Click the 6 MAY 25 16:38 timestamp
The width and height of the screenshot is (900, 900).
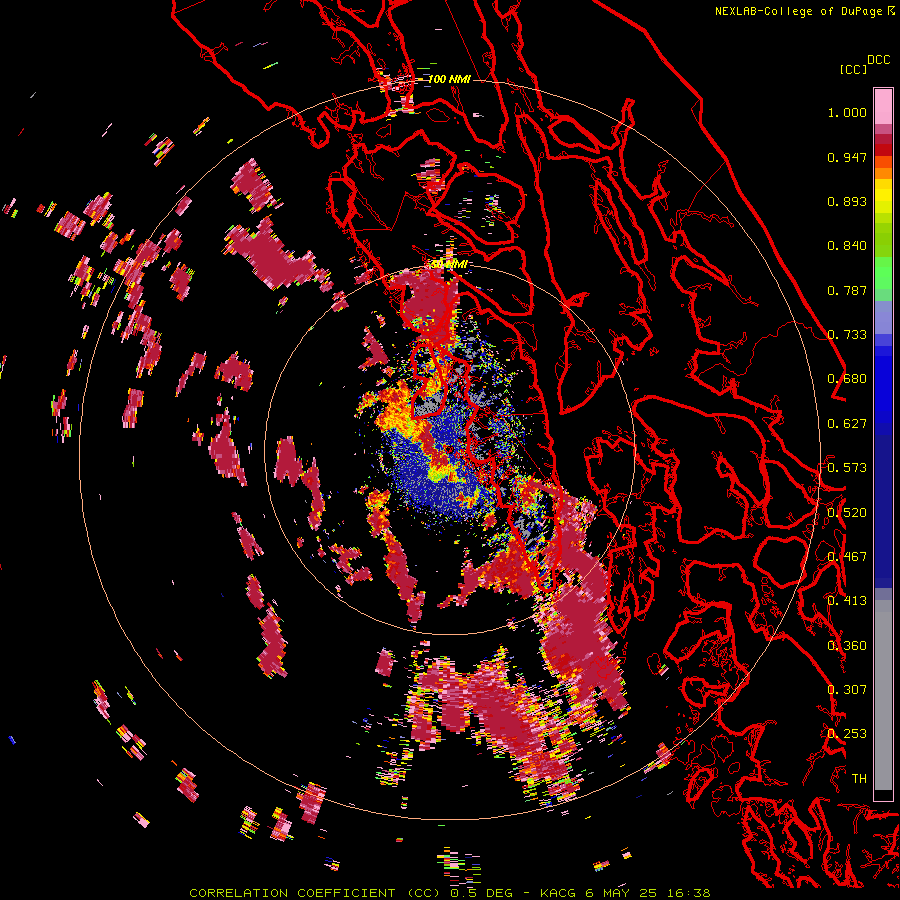(x=648, y=893)
